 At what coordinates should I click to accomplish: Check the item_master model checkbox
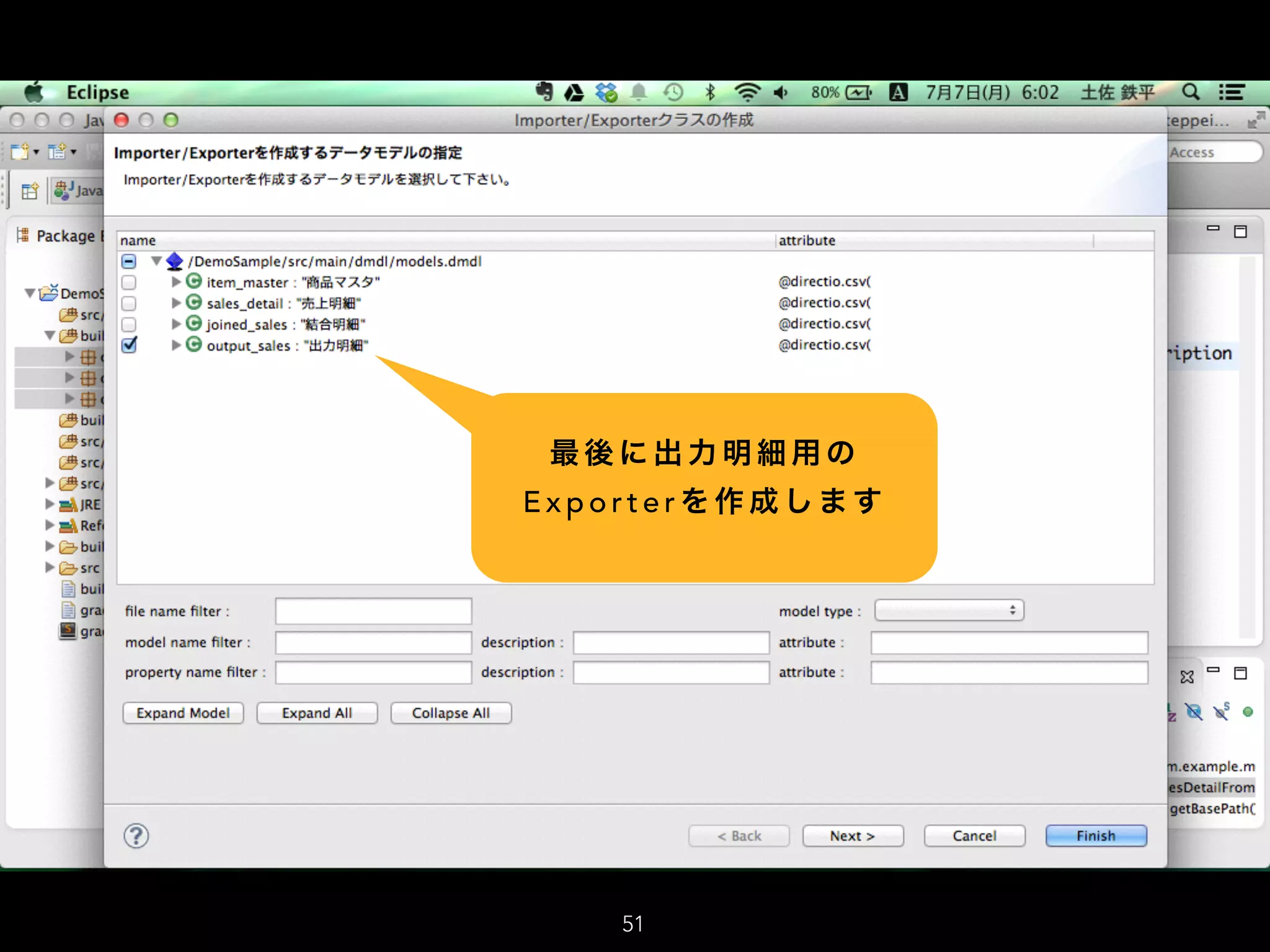click(x=129, y=283)
